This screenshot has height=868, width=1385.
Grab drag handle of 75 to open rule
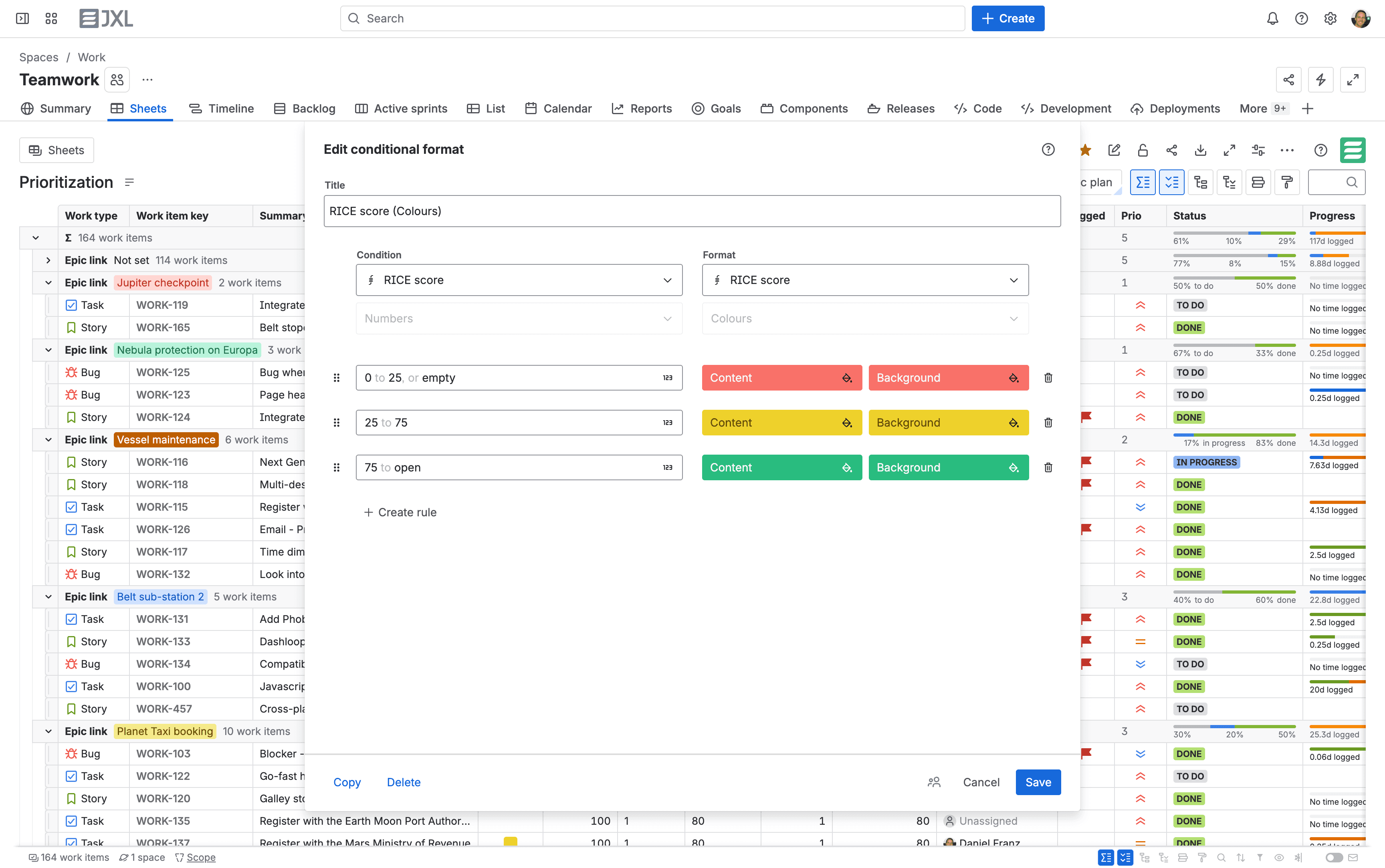click(x=337, y=467)
